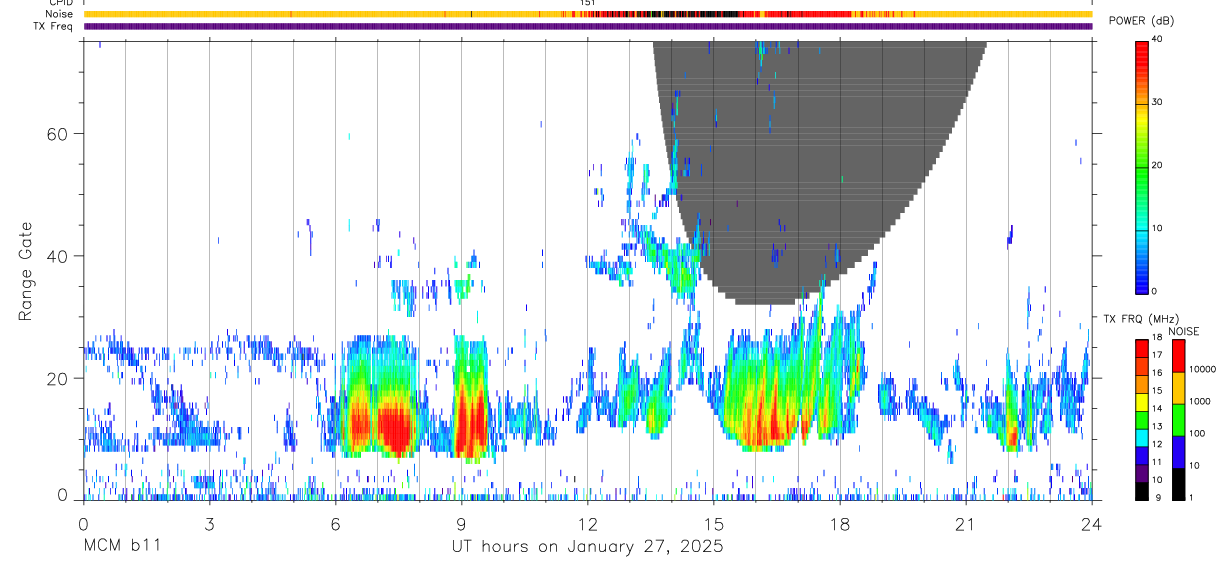Click the 6 tick label on the UT hours axis
Image resolution: width=1228 pixels, height=567 pixels.
point(335,524)
